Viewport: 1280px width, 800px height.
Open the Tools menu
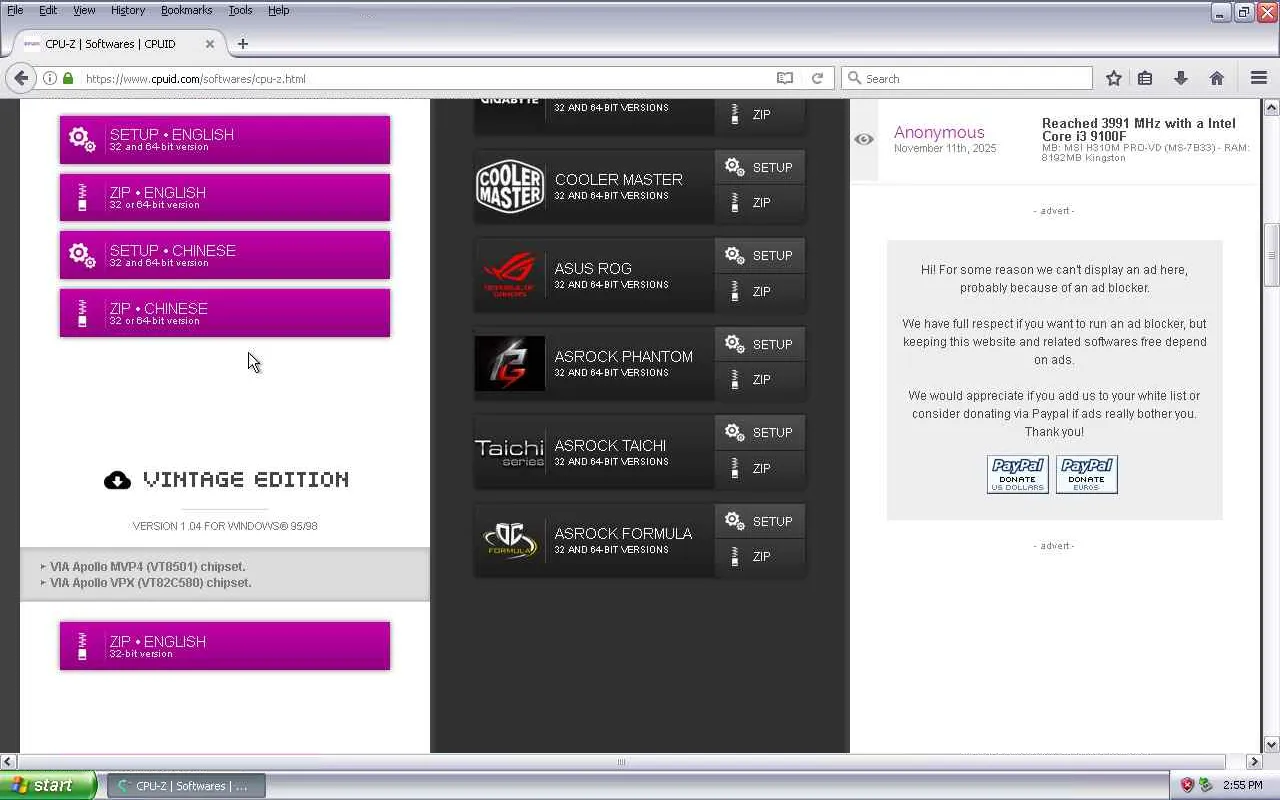(x=240, y=10)
